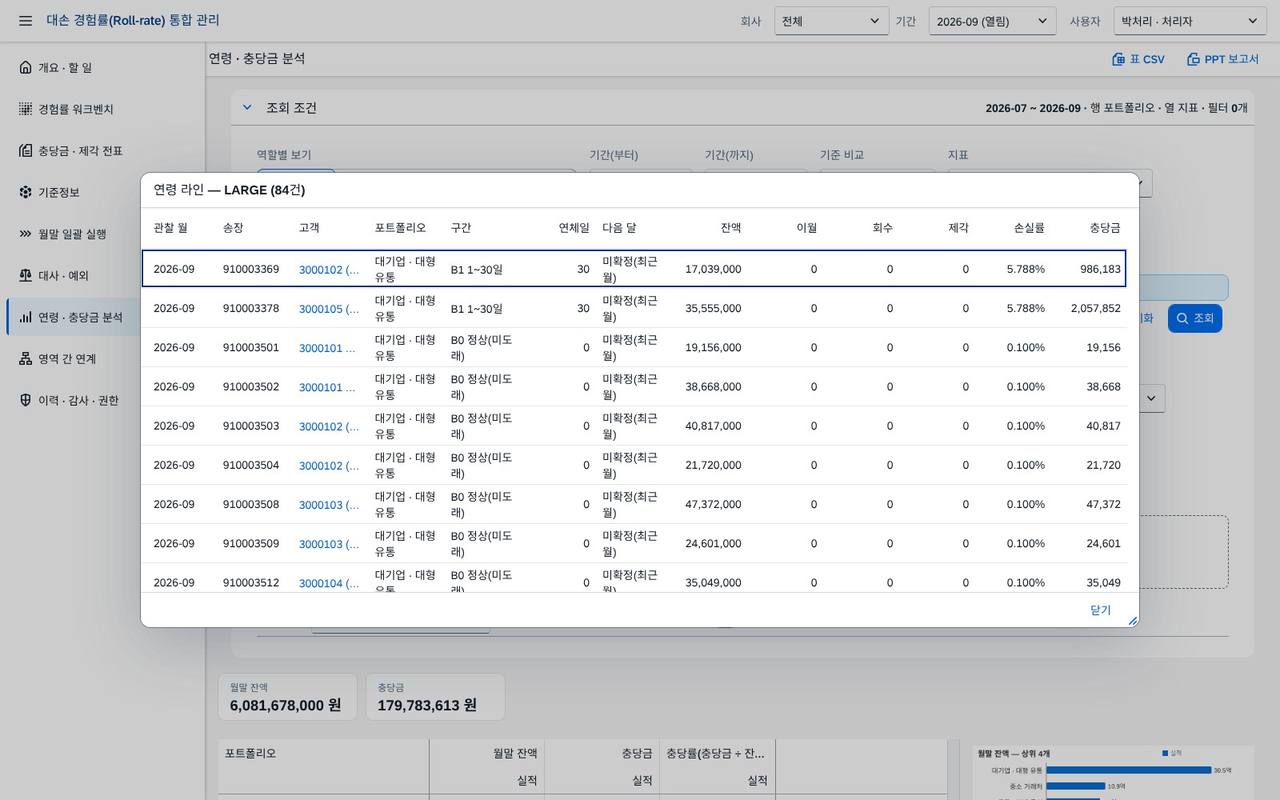Click the PPT 보고서 button
1280x800 pixels.
1223,60
